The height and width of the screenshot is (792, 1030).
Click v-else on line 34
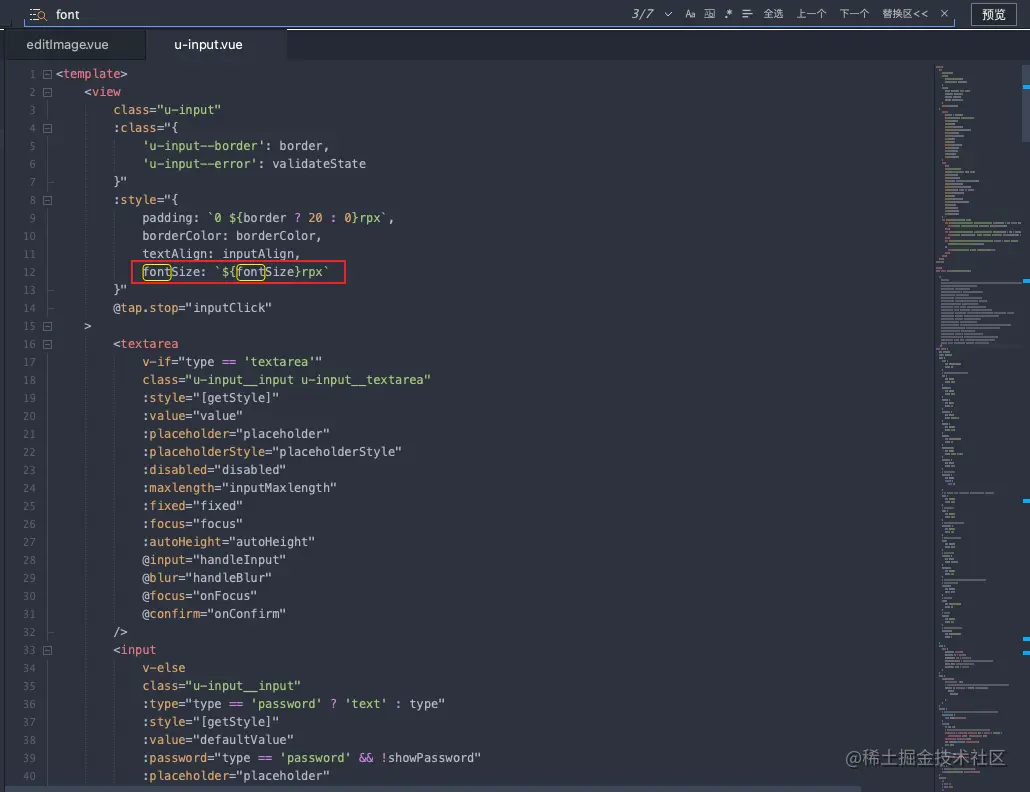point(164,668)
